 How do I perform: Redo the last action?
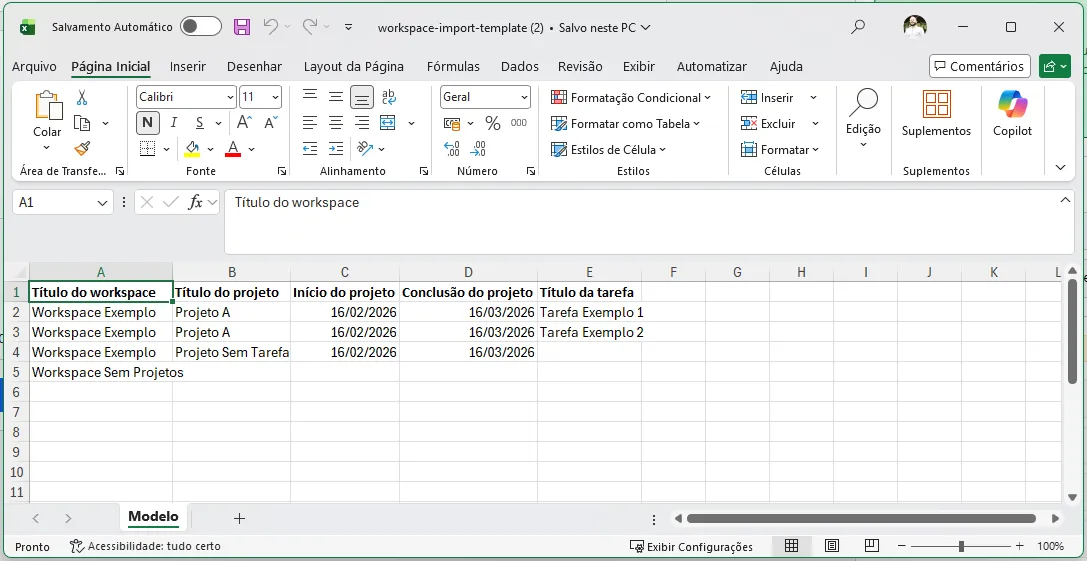tap(310, 27)
